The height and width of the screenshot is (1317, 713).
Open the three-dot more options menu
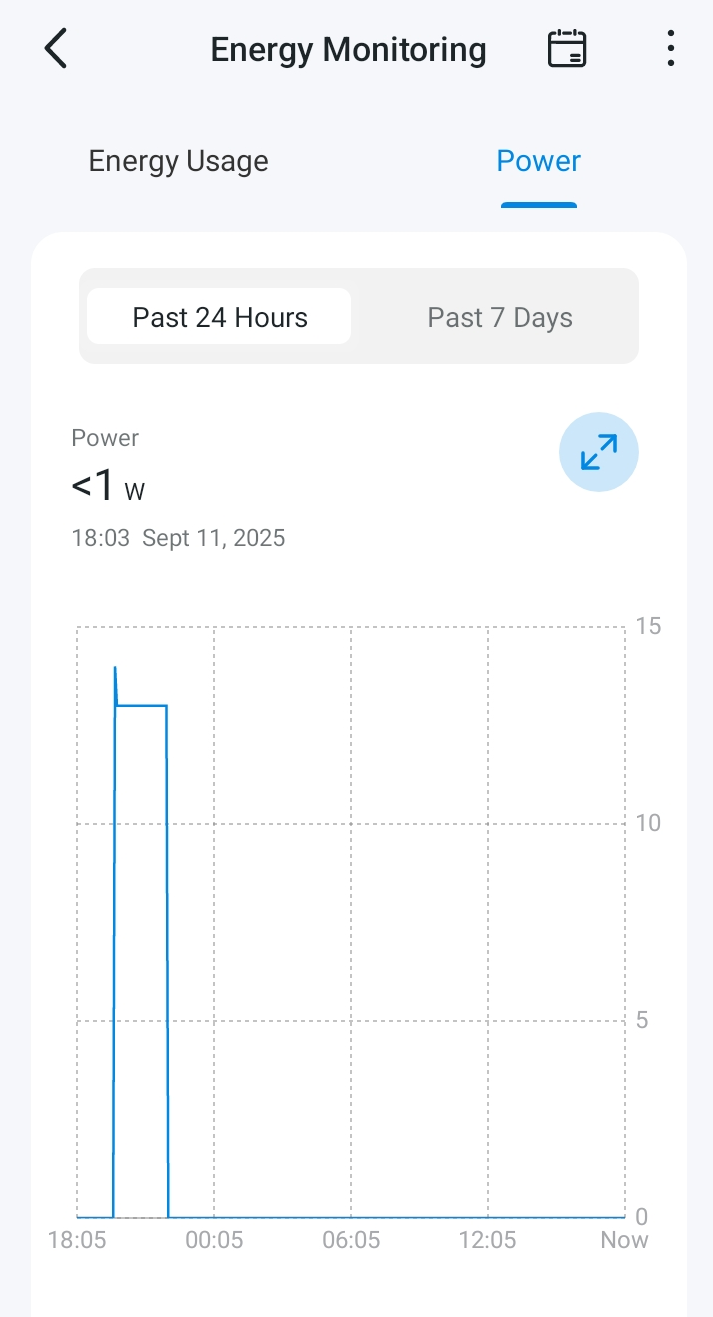[x=670, y=49]
